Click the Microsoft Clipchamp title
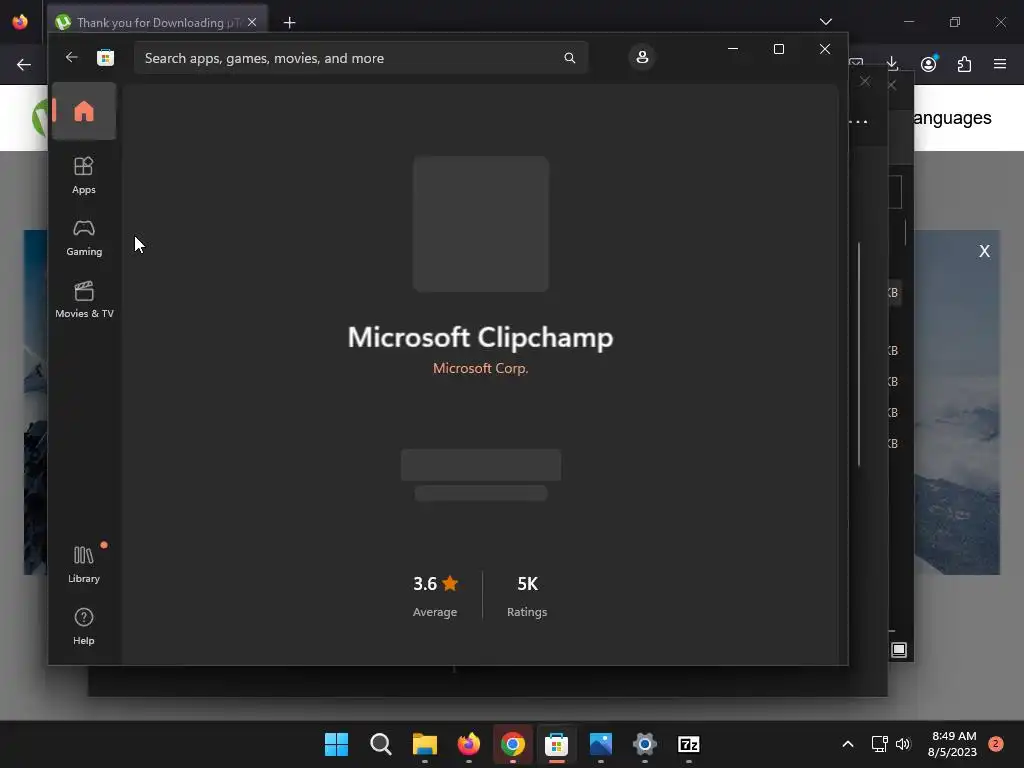 point(481,338)
